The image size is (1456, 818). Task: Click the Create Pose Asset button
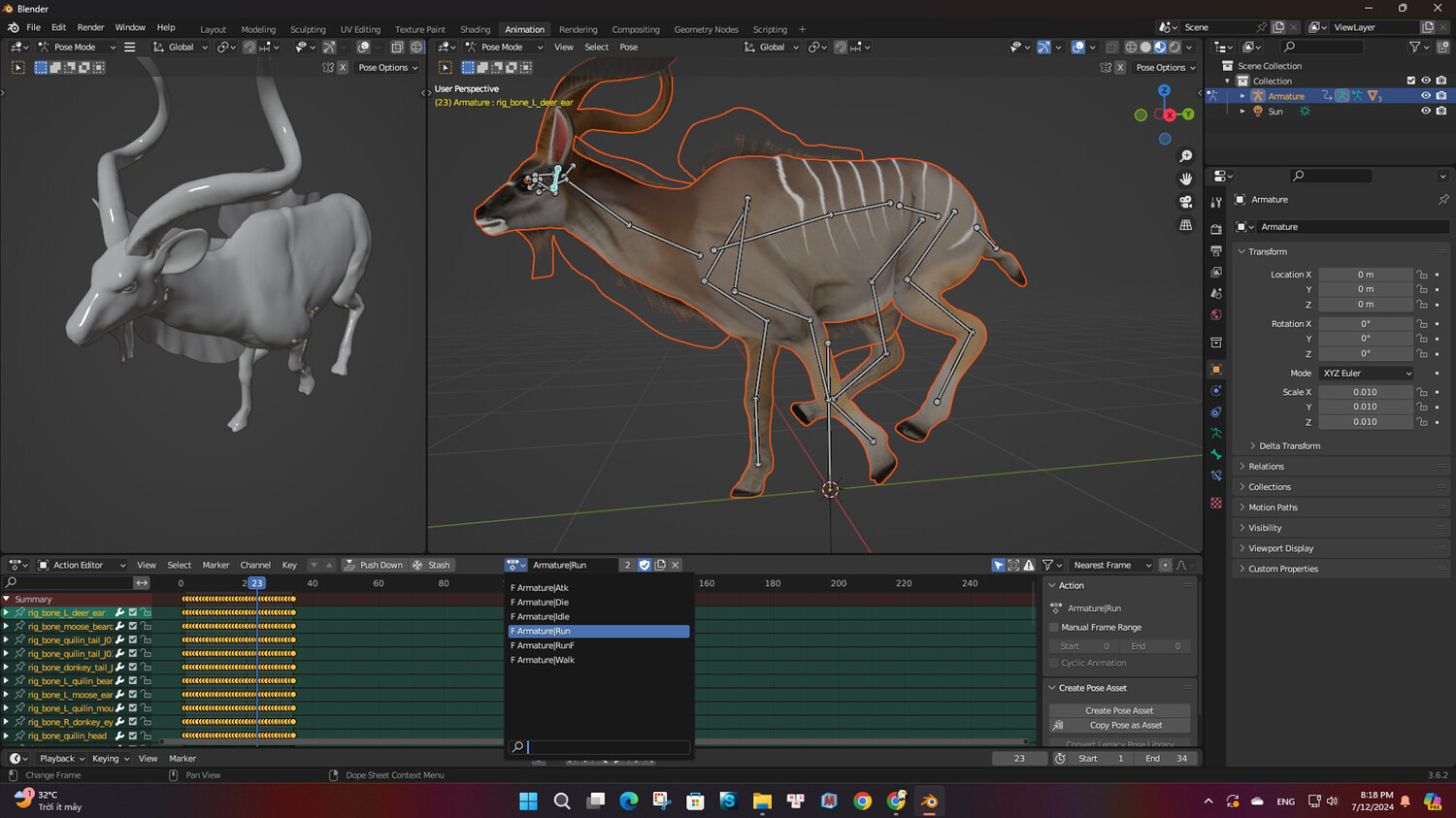(1119, 710)
